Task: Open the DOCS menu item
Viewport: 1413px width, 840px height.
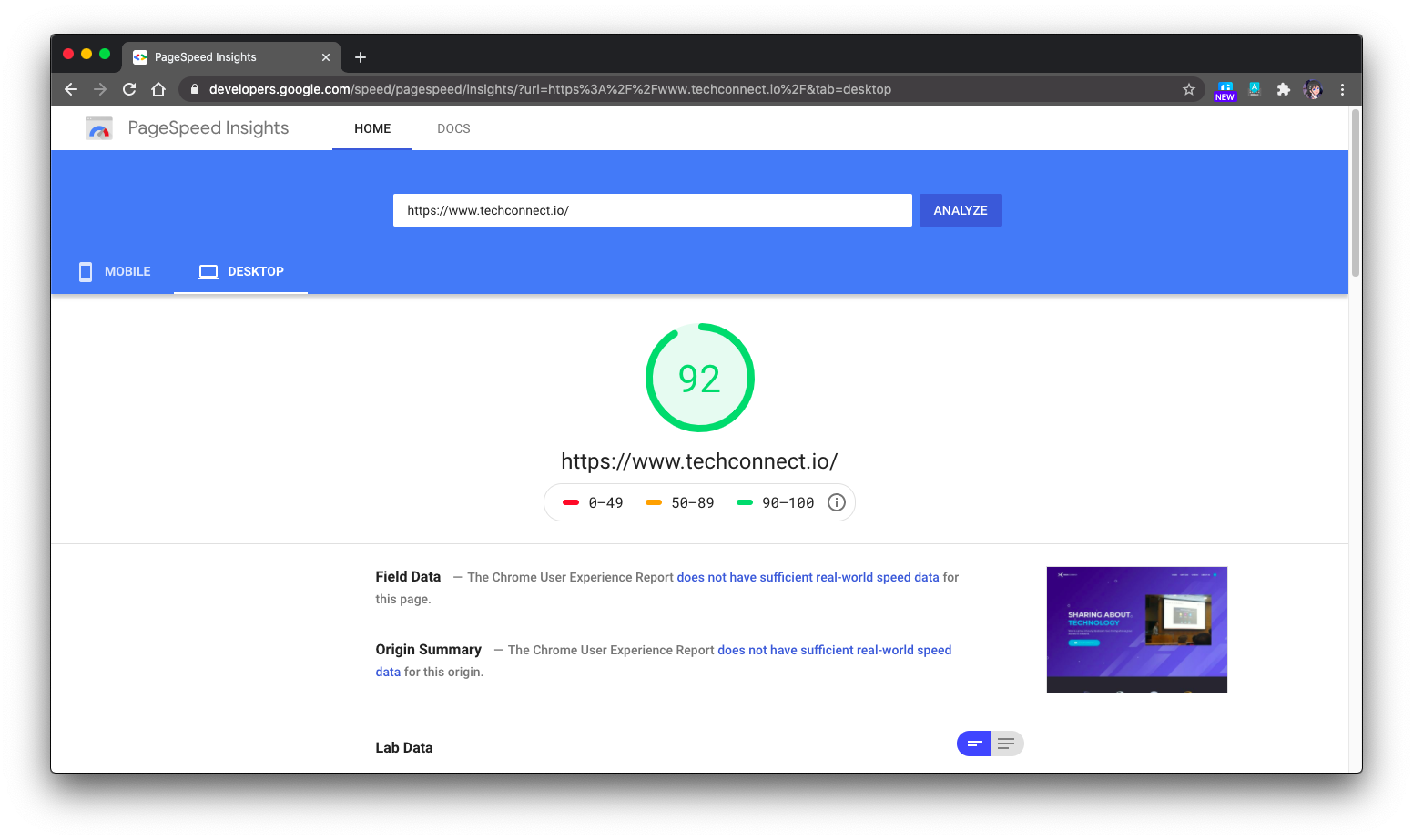Action: pos(453,127)
